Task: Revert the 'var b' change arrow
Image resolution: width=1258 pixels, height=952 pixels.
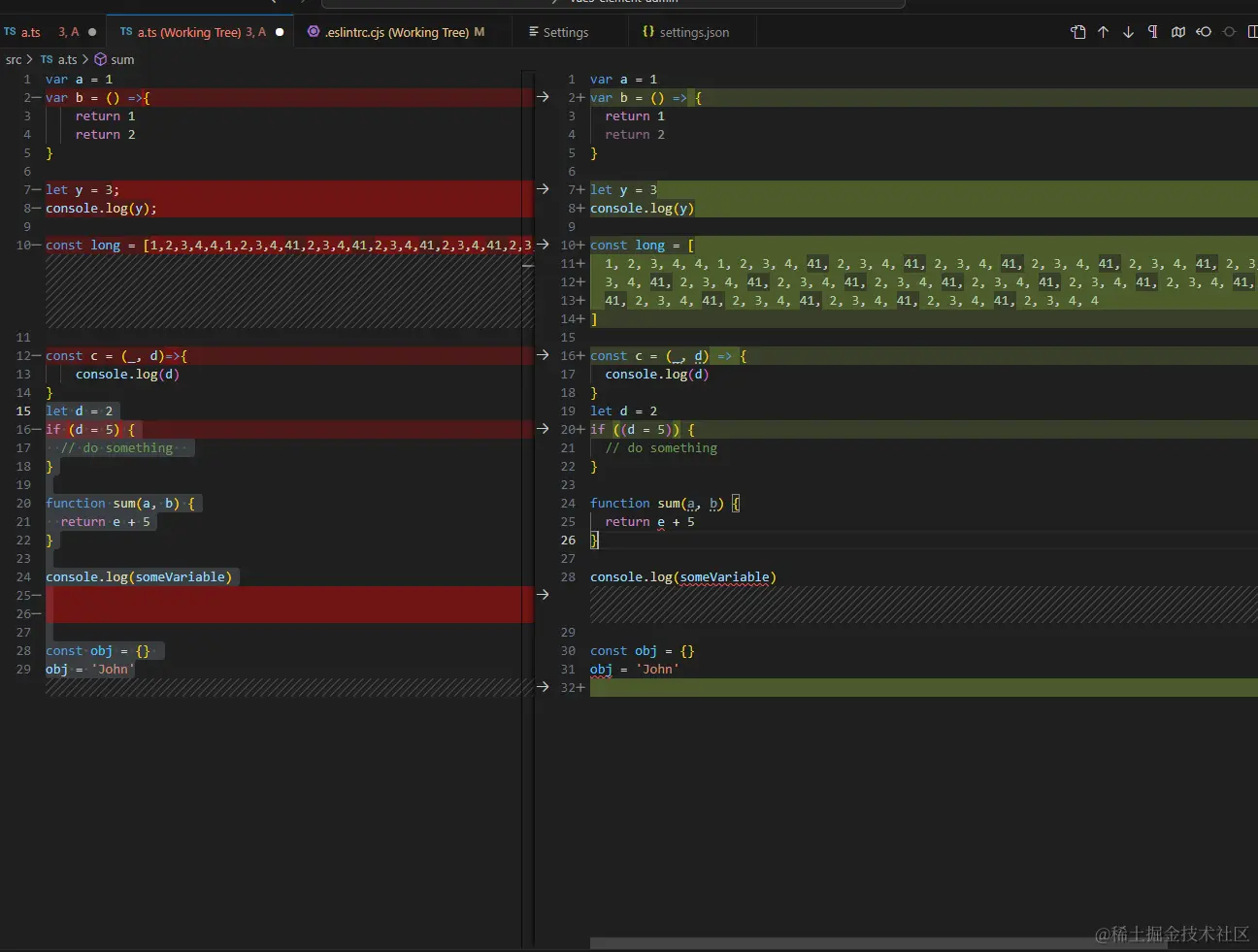Action: point(543,97)
